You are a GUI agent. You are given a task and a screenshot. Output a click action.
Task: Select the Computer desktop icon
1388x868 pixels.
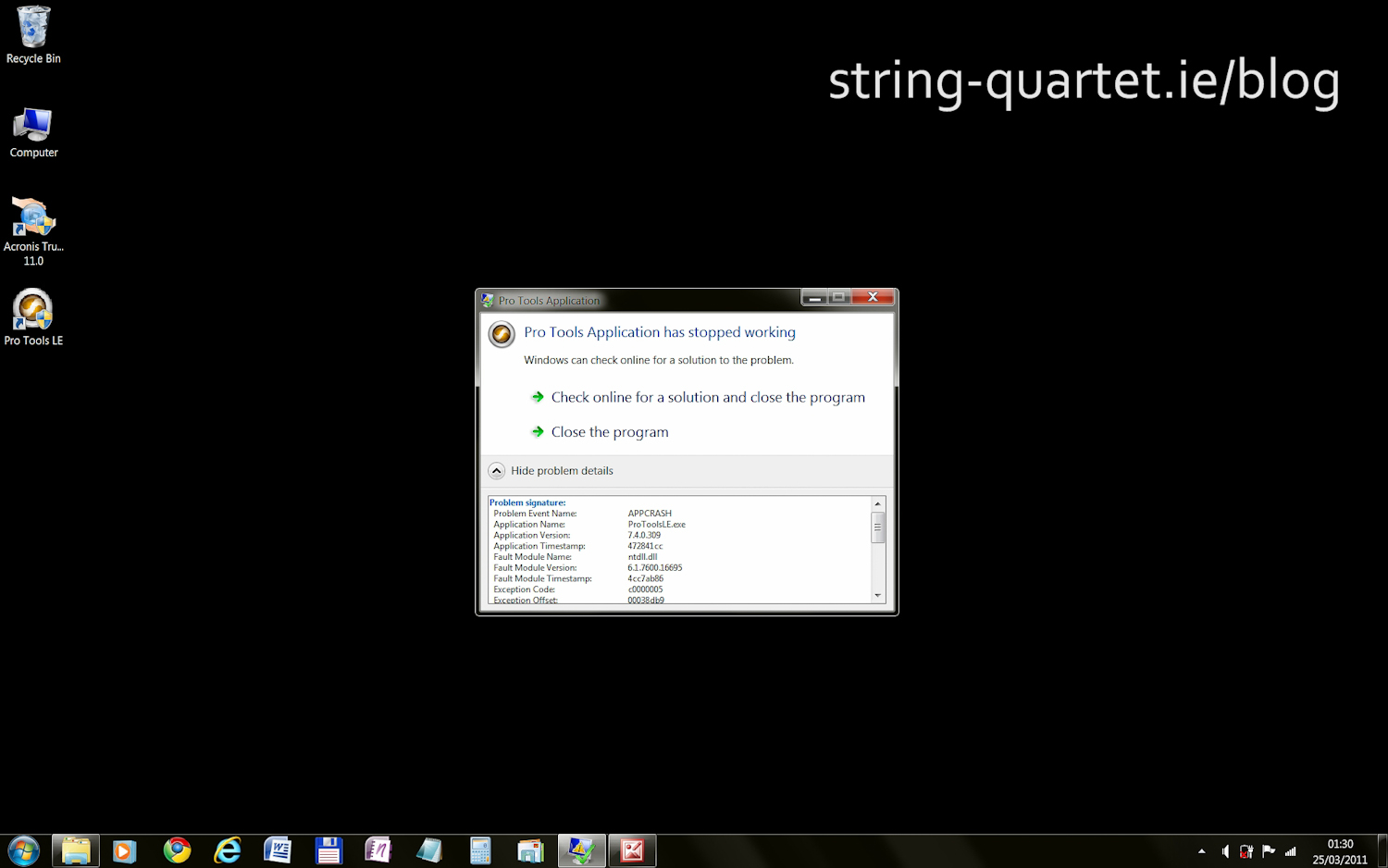tap(33, 130)
